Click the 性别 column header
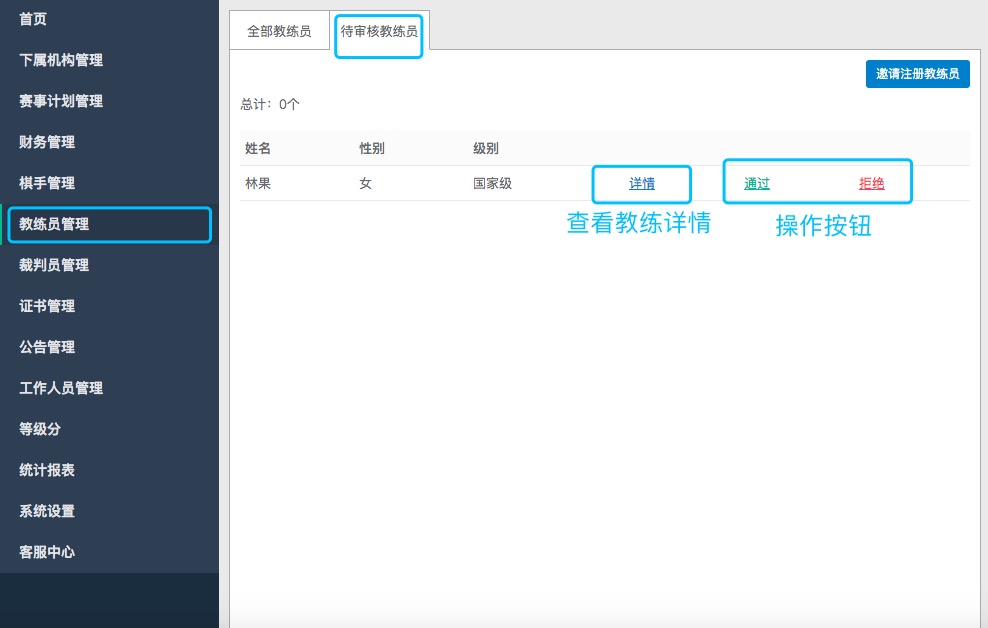The width and height of the screenshot is (988, 628). (372, 148)
